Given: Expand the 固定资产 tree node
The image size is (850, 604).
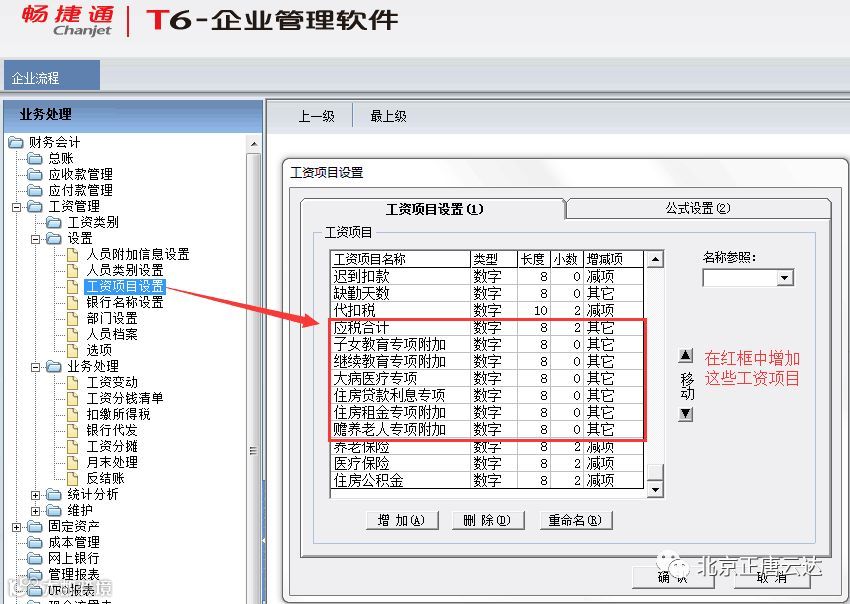Looking at the screenshot, I should pos(16,526).
